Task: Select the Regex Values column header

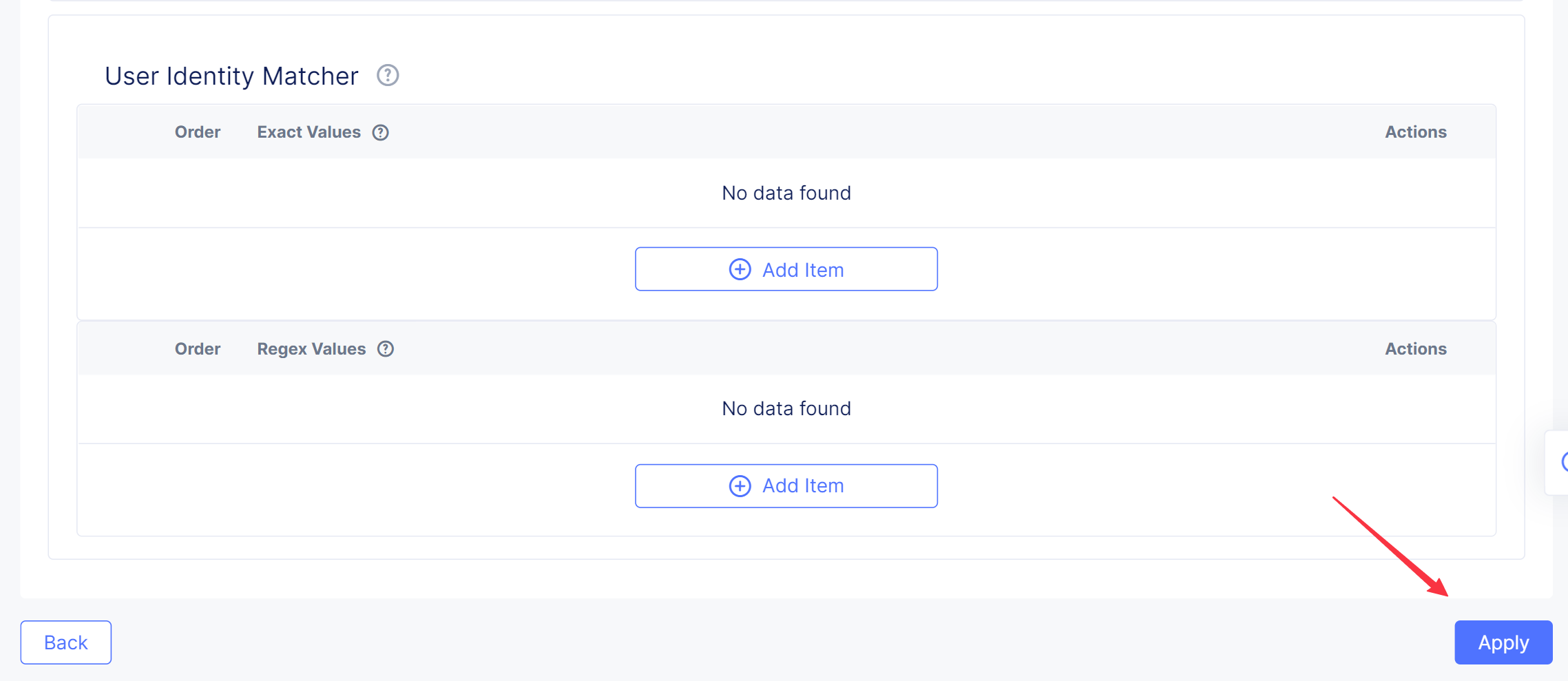Action: (311, 349)
